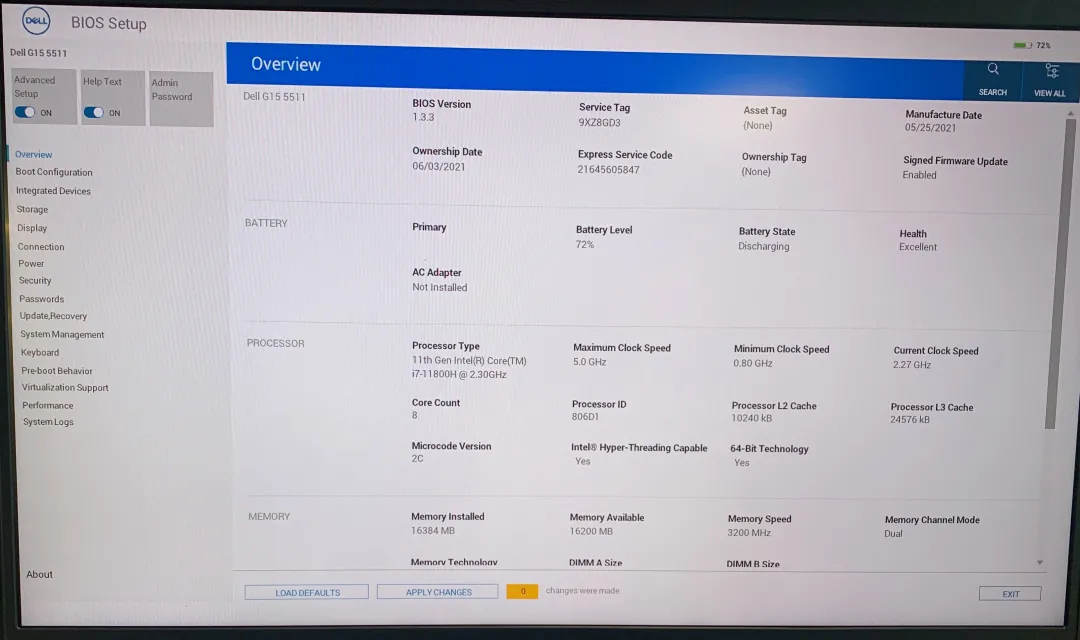Click Service Tag value 9XZ8GD3
The image size is (1080, 640).
point(599,123)
